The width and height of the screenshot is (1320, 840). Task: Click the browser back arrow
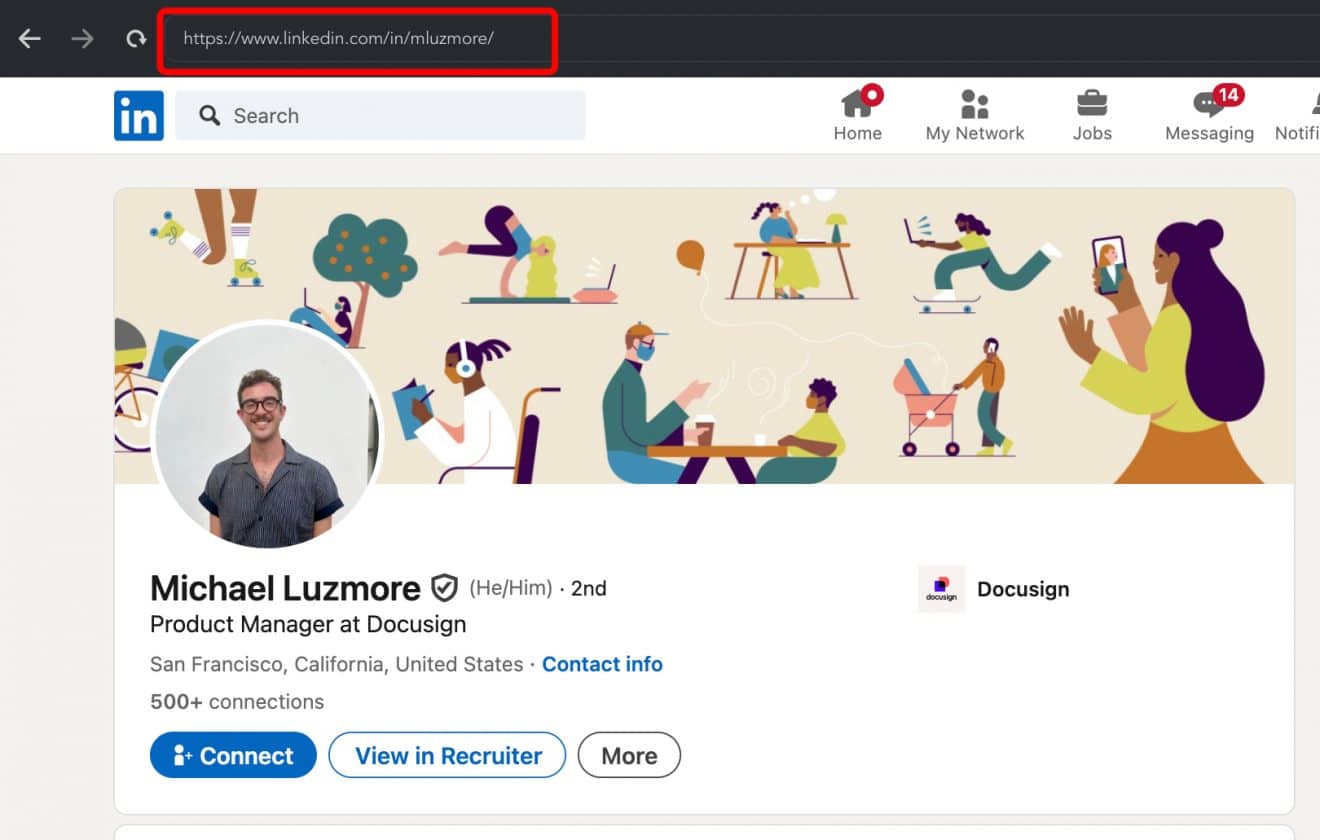pyautogui.click(x=29, y=38)
